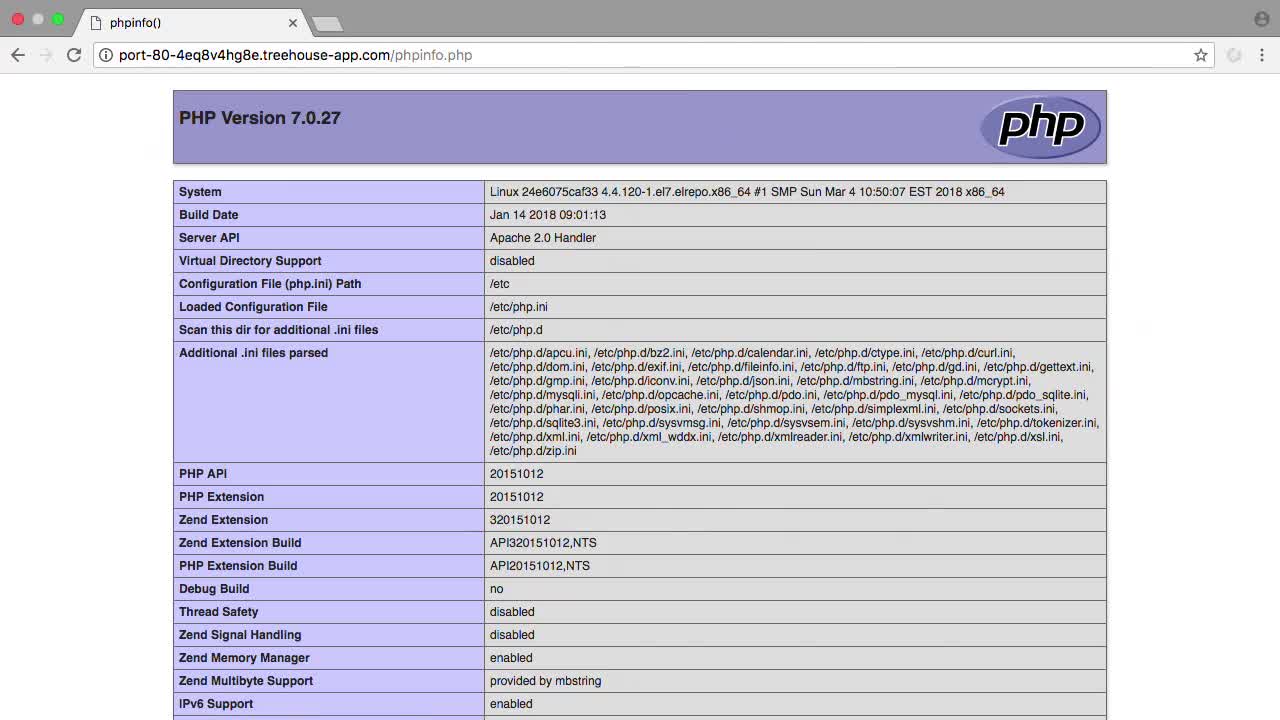Screen dimensions: 1280x720
Task: Click the Configuration File (php.ini) Path label
Action: pos(270,284)
